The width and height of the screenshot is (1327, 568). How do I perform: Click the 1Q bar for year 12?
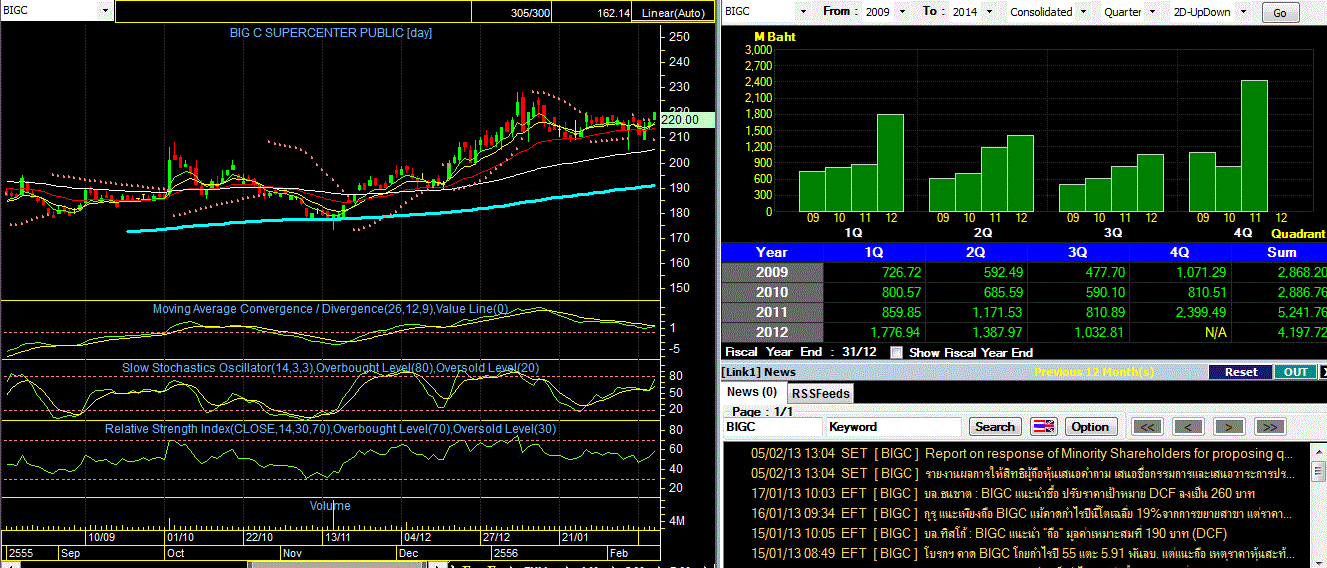[890, 163]
